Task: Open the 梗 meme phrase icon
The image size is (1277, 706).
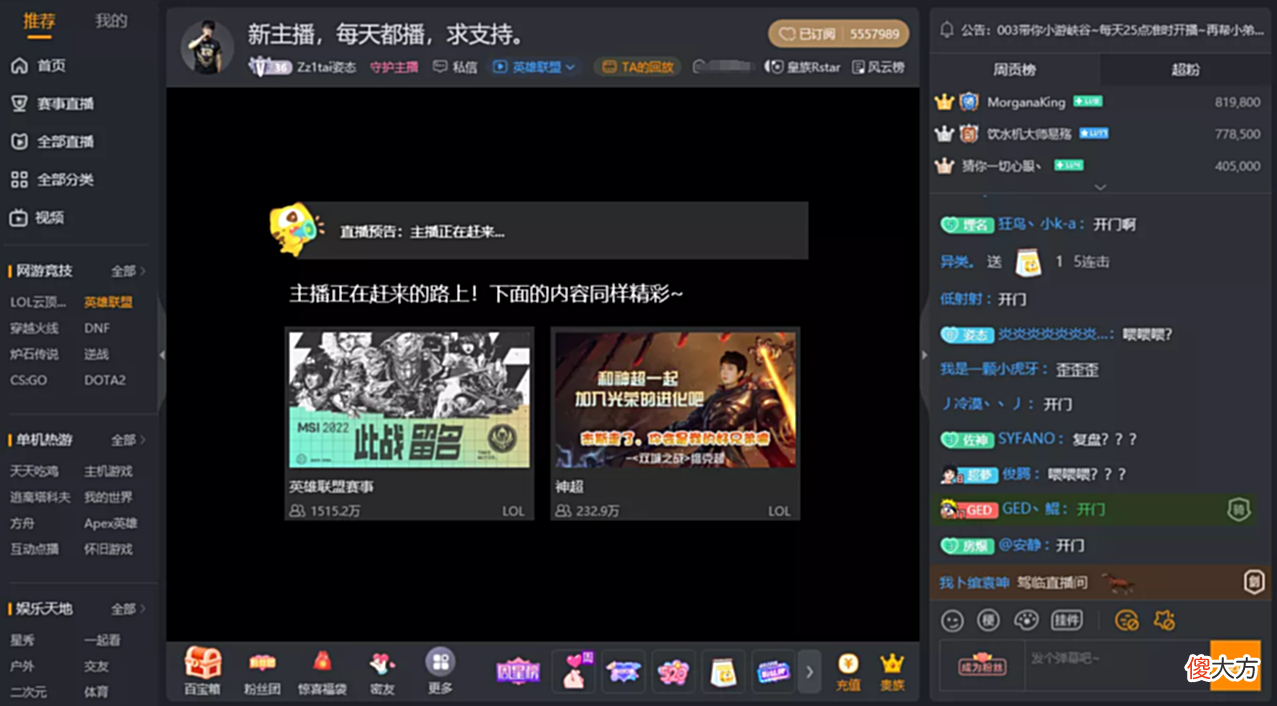Action: (988, 621)
